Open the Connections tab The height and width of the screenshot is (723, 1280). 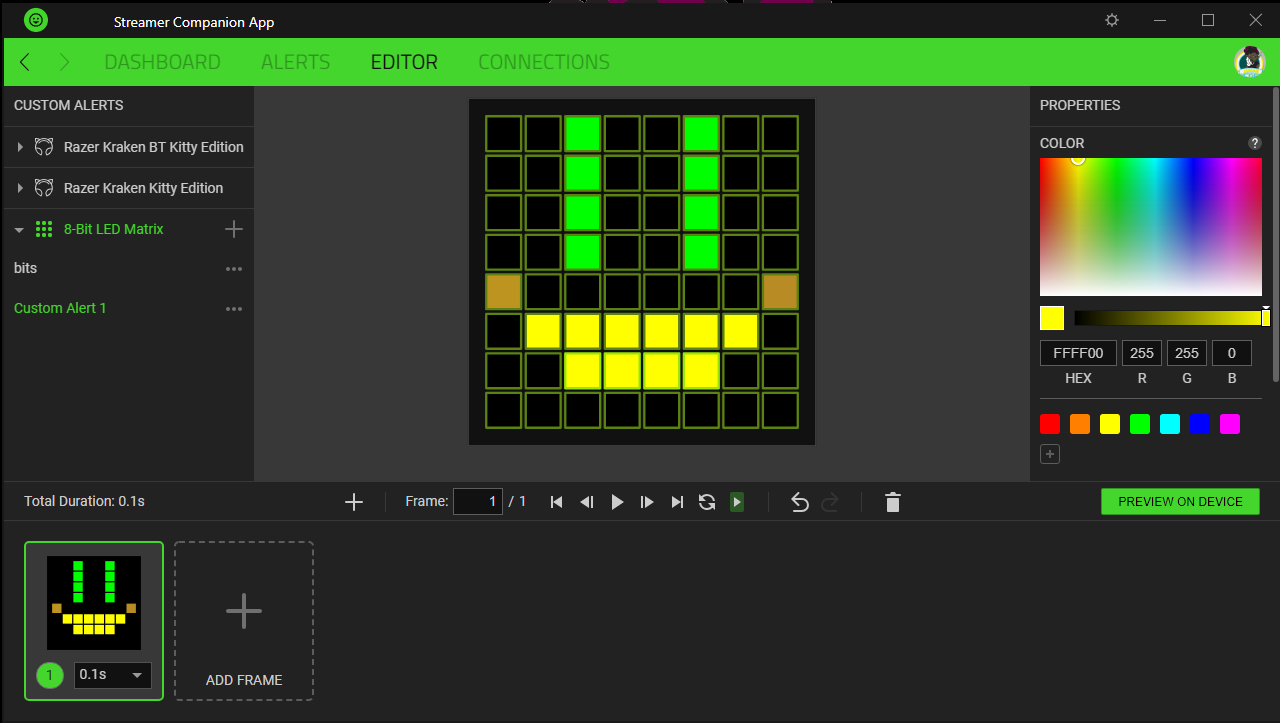pos(544,62)
